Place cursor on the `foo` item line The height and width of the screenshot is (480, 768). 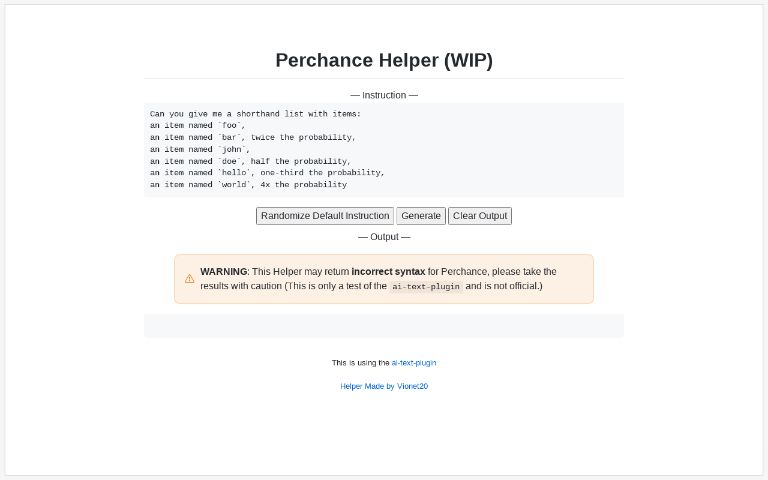[197, 126]
